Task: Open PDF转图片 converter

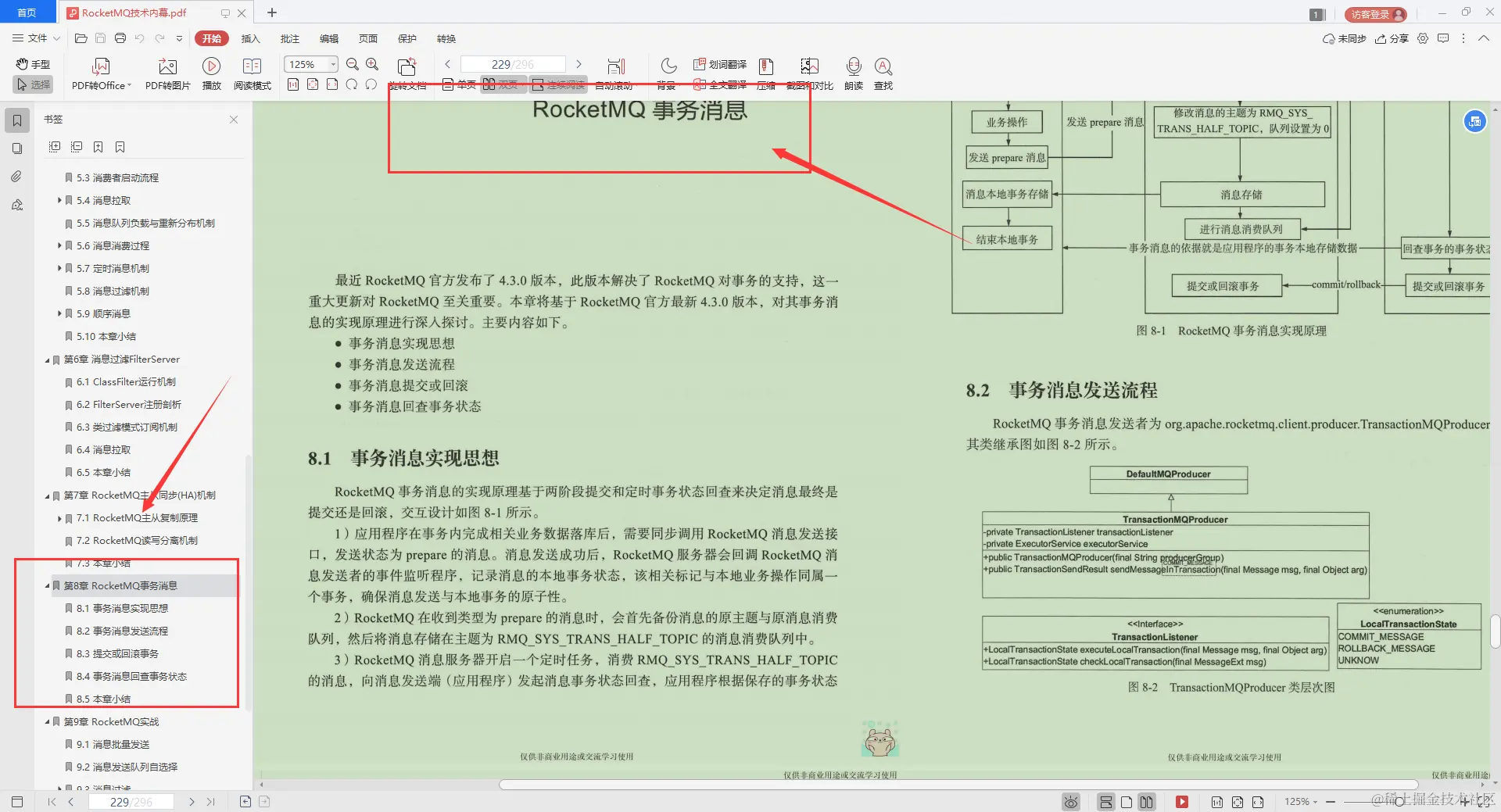Action: [x=166, y=73]
